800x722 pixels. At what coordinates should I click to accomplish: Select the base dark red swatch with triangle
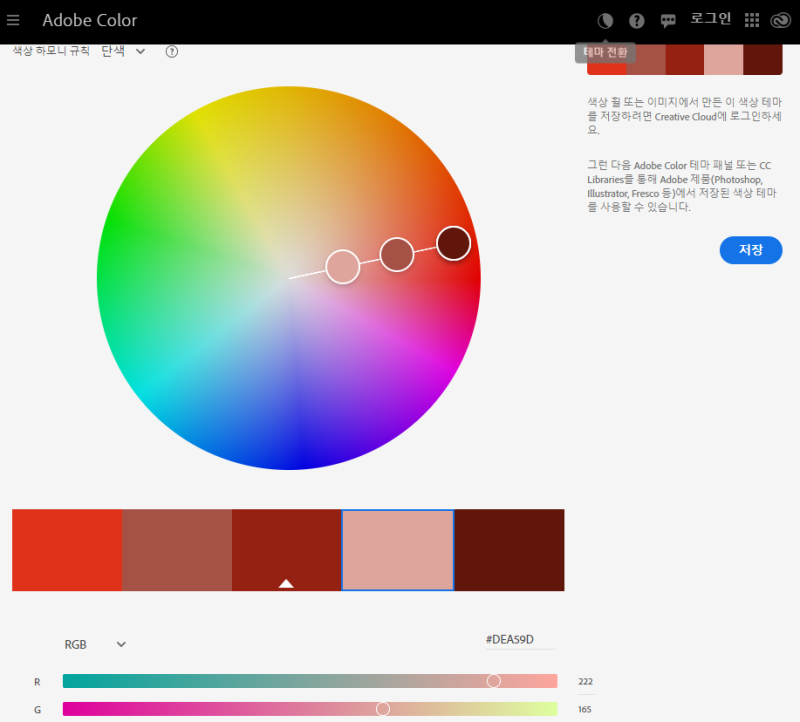coord(287,550)
